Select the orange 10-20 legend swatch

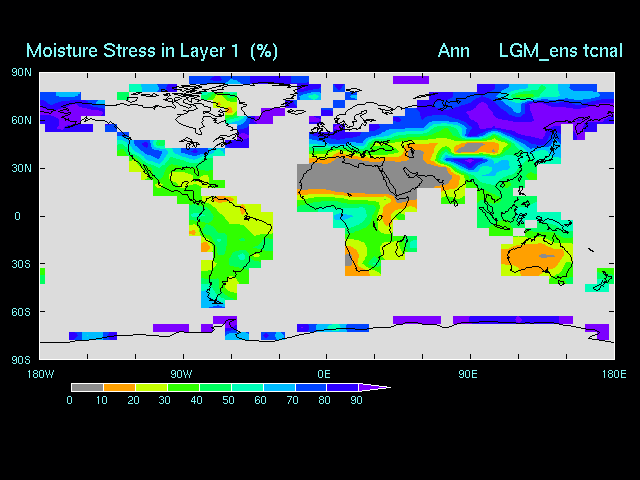coord(119,387)
